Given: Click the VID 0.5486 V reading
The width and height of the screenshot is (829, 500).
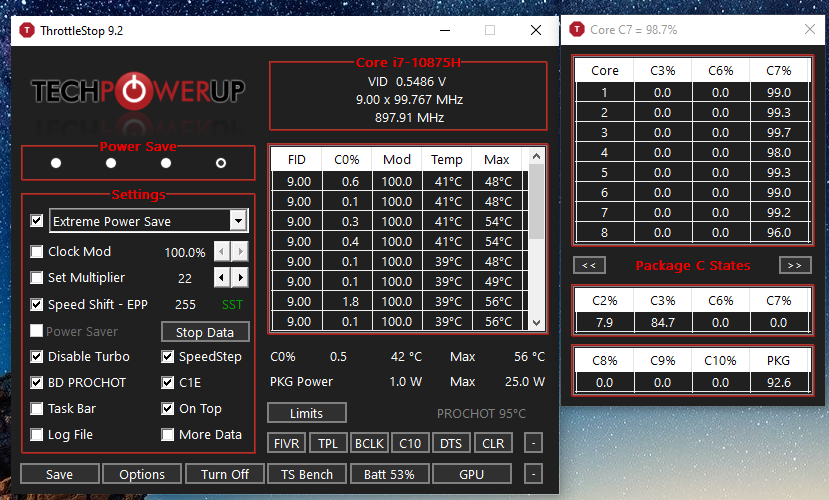Looking at the screenshot, I should [407, 81].
